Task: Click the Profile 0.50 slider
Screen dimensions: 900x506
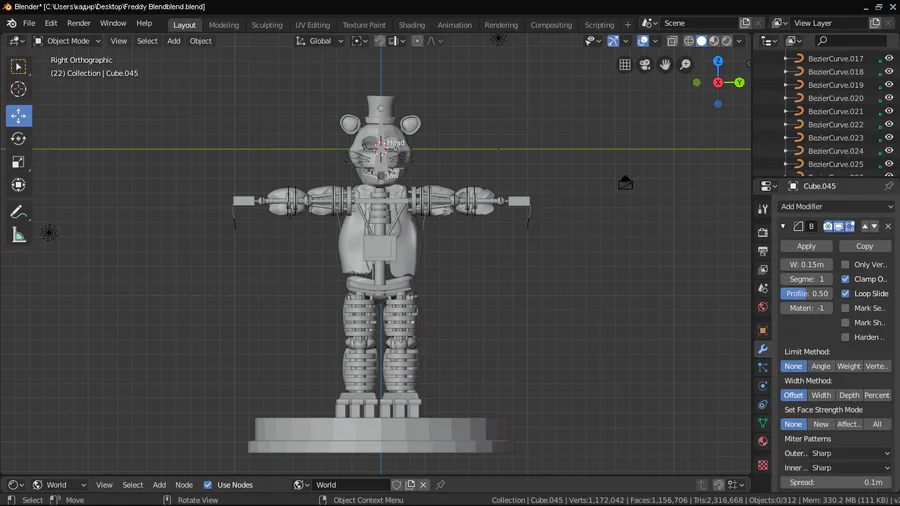Action: (x=806, y=293)
